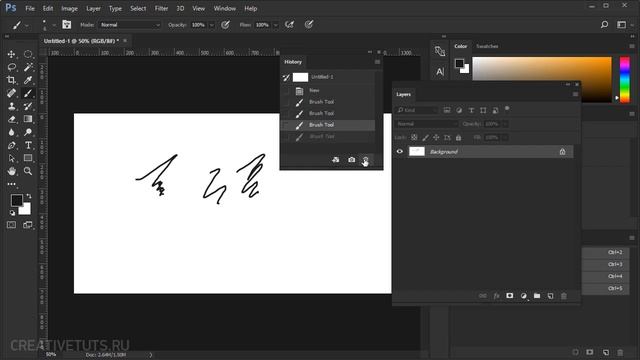
Task: Select the Eyedropper tool
Action: [28, 80]
